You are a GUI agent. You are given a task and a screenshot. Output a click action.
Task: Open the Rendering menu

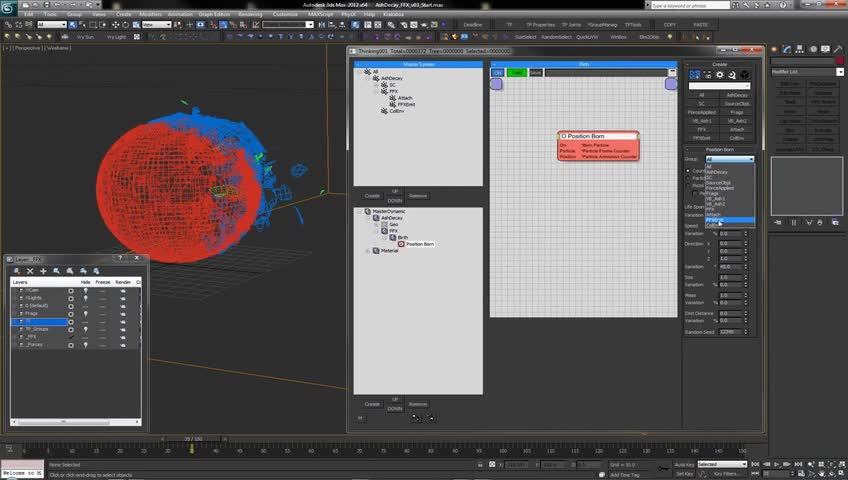(250, 14)
